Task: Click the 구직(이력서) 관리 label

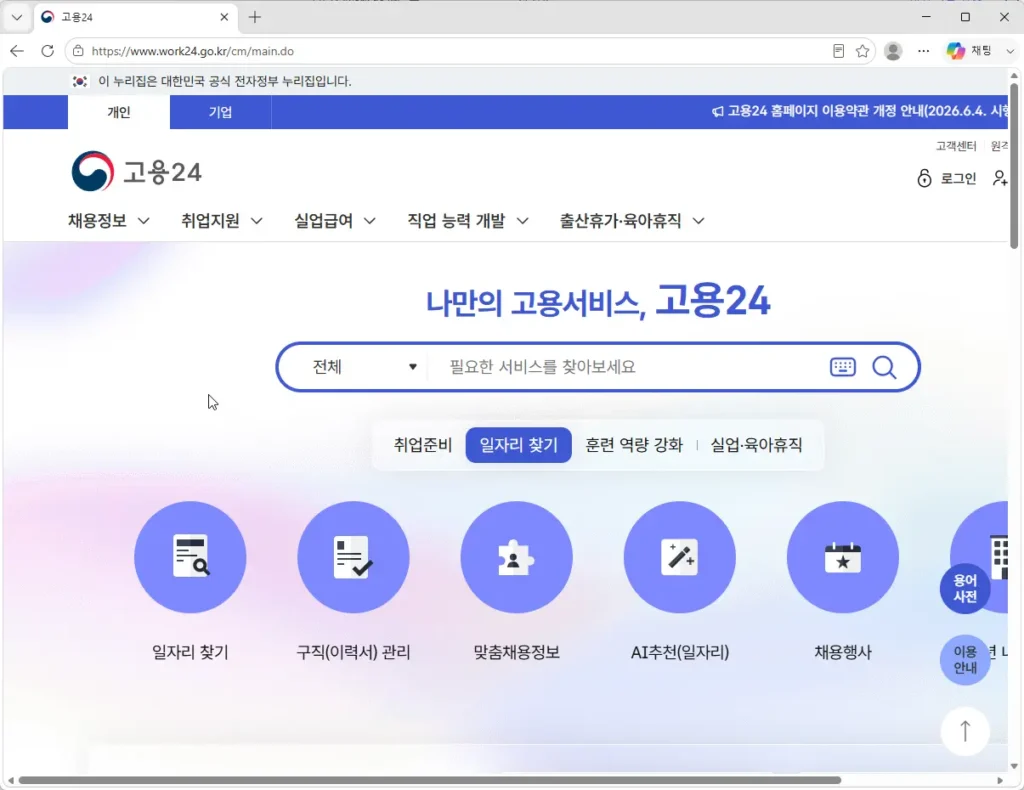Action: pyautogui.click(x=353, y=652)
